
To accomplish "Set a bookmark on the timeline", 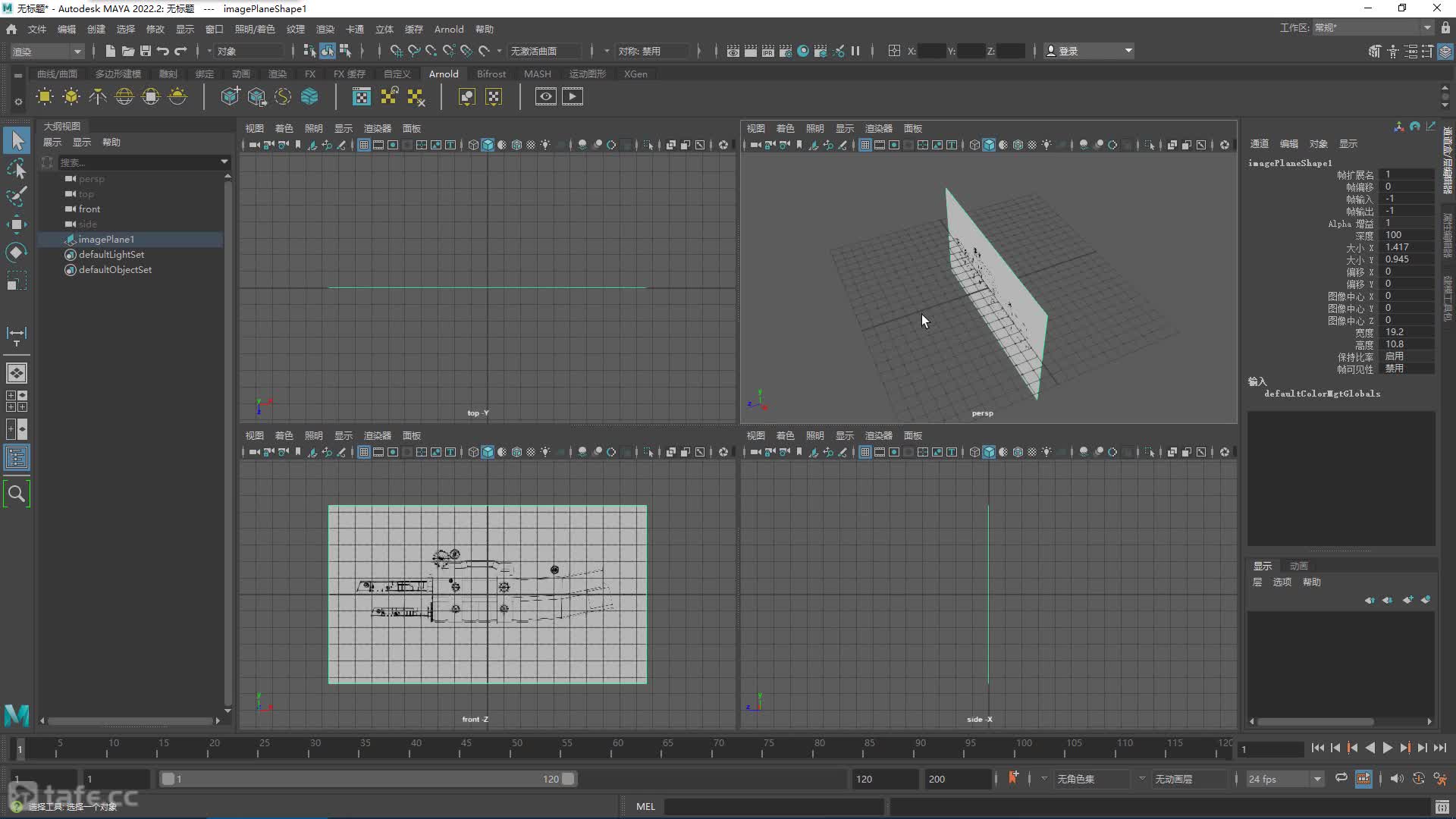I will [x=1012, y=778].
